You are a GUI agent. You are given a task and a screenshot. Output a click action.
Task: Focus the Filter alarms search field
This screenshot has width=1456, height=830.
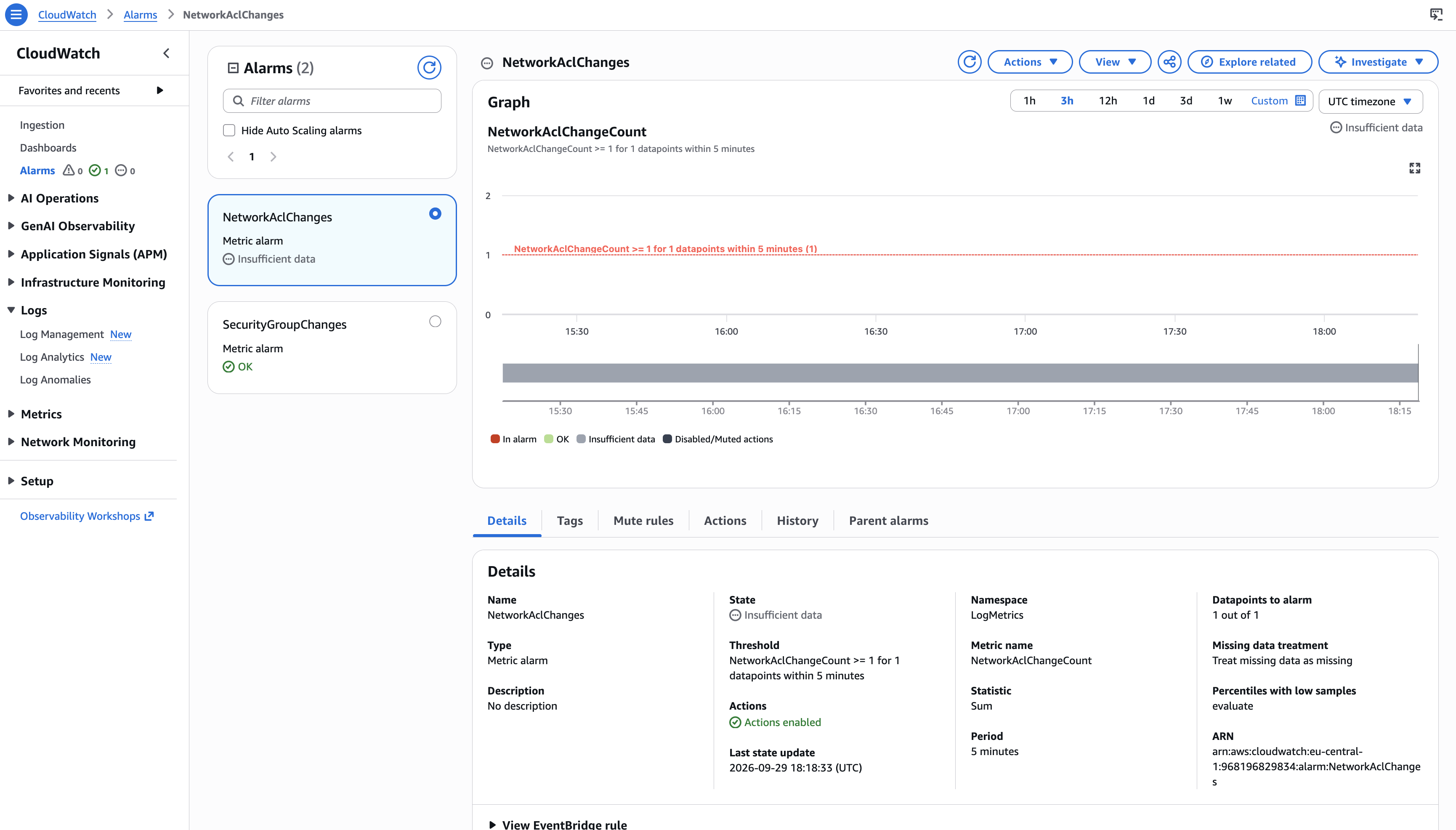(332, 101)
